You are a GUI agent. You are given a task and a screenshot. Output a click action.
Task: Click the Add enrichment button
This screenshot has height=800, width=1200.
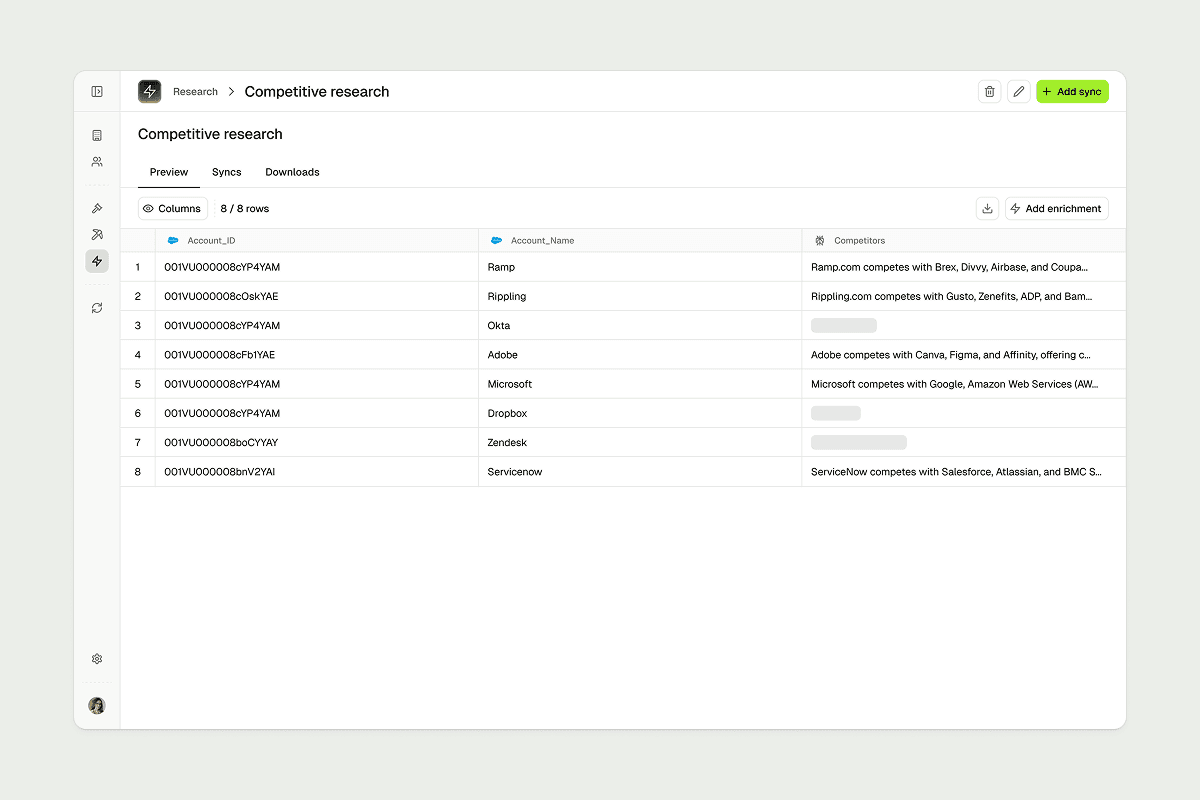point(1057,208)
